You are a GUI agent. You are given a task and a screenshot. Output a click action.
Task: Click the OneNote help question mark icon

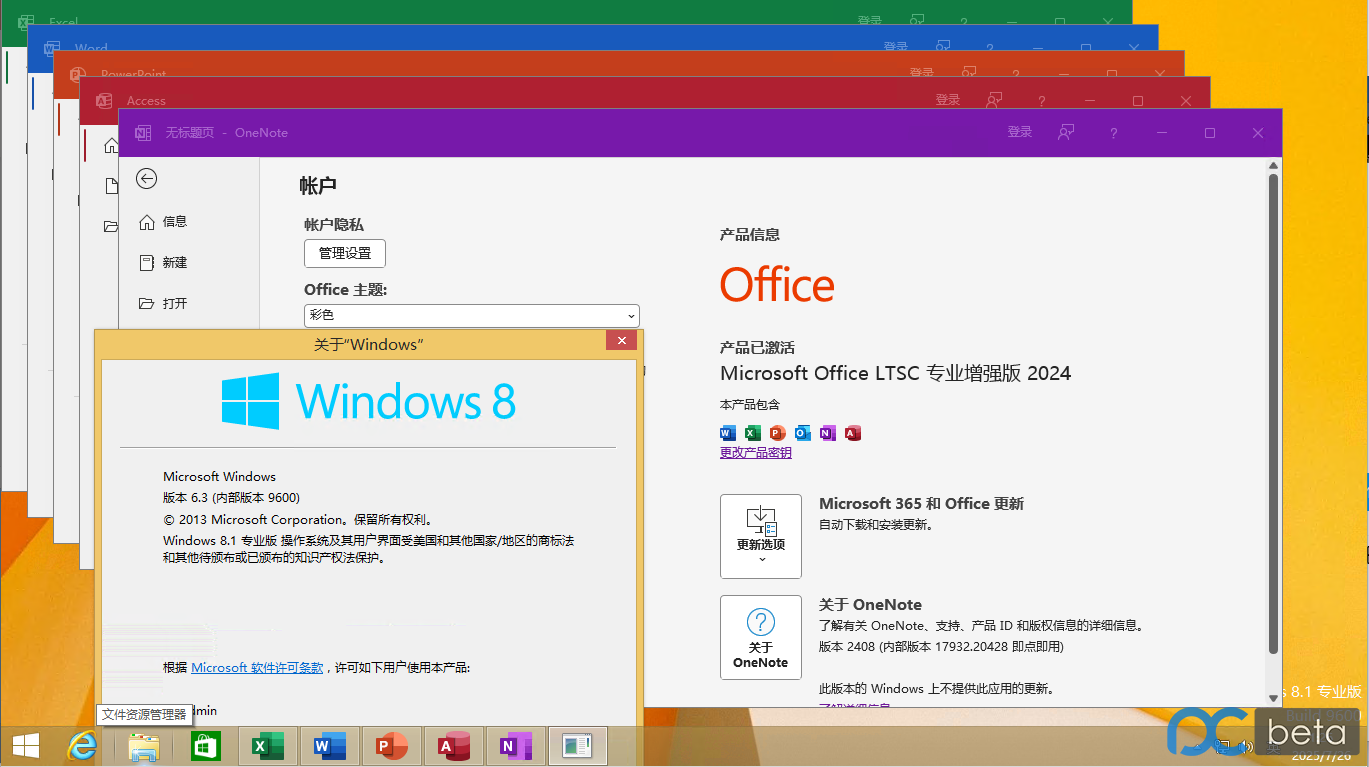point(1113,133)
